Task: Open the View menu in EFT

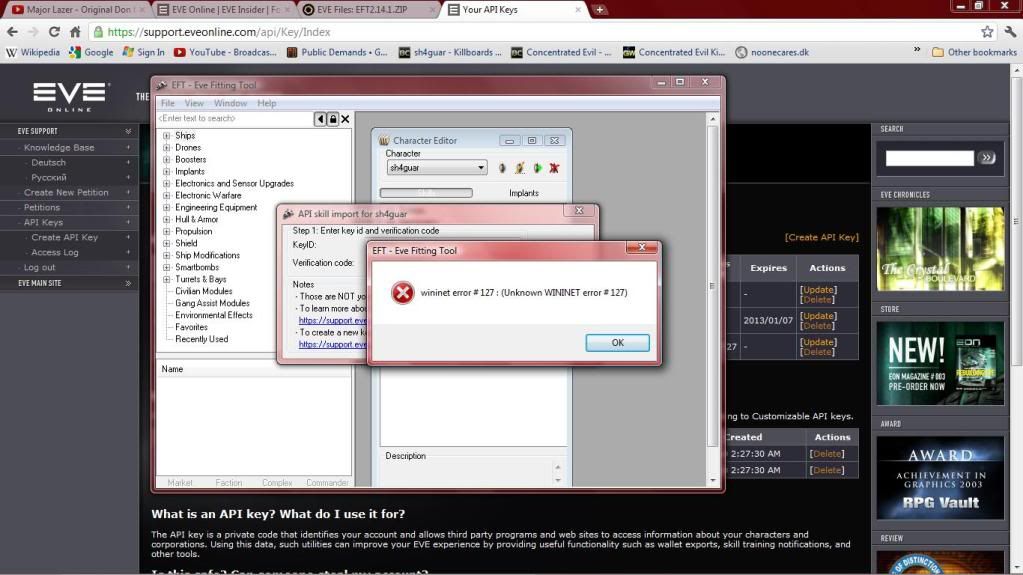Action: click(x=194, y=103)
